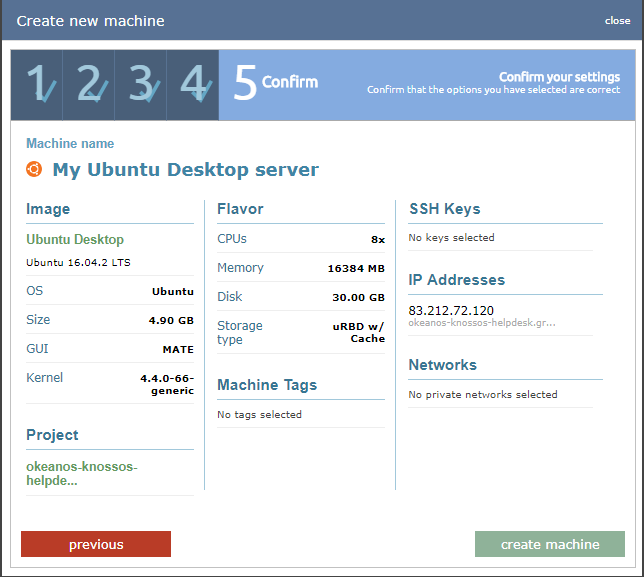The width and height of the screenshot is (644, 577).
Task: Click the Ubuntu Desktop image name
Action: point(75,240)
